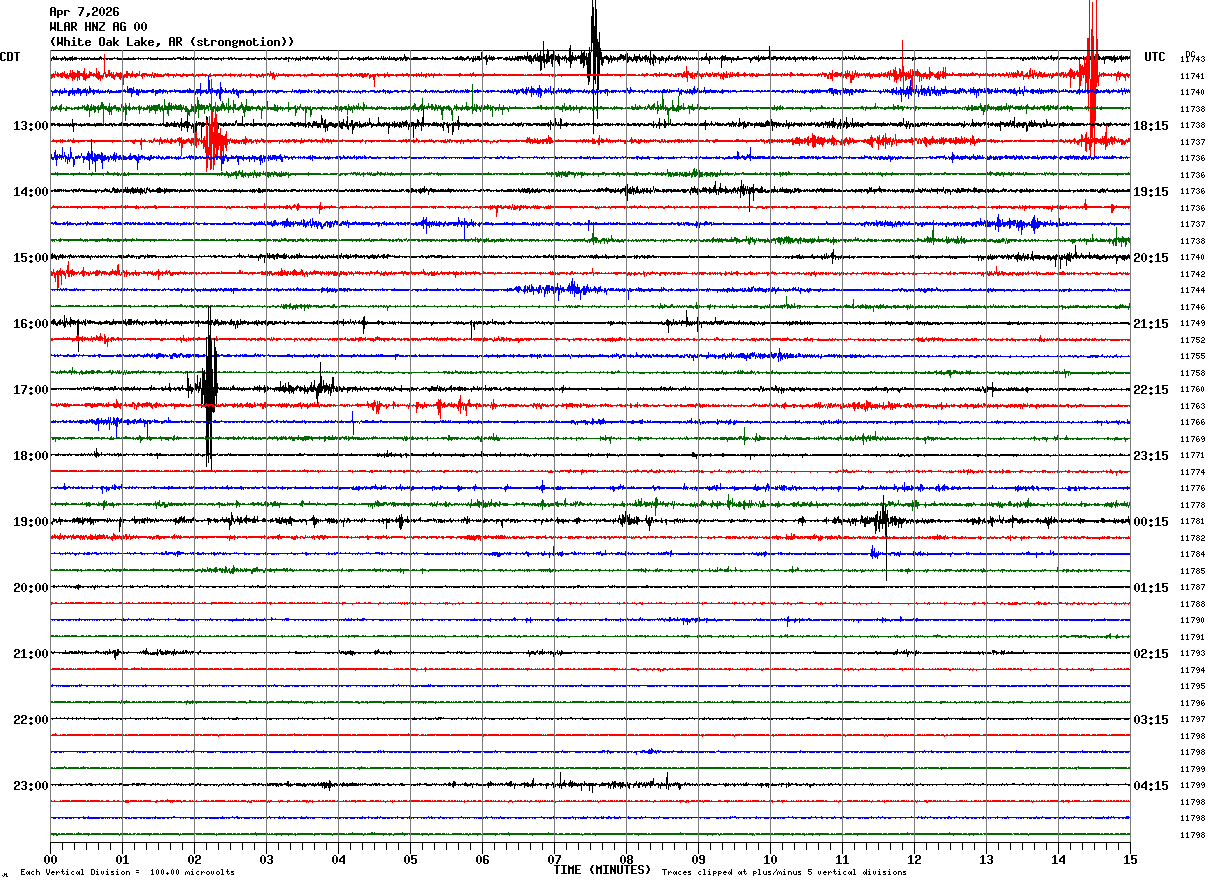Click the date text 'Apr 7,2026'
The height and width of the screenshot is (886, 1210).
tap(84, 12)
